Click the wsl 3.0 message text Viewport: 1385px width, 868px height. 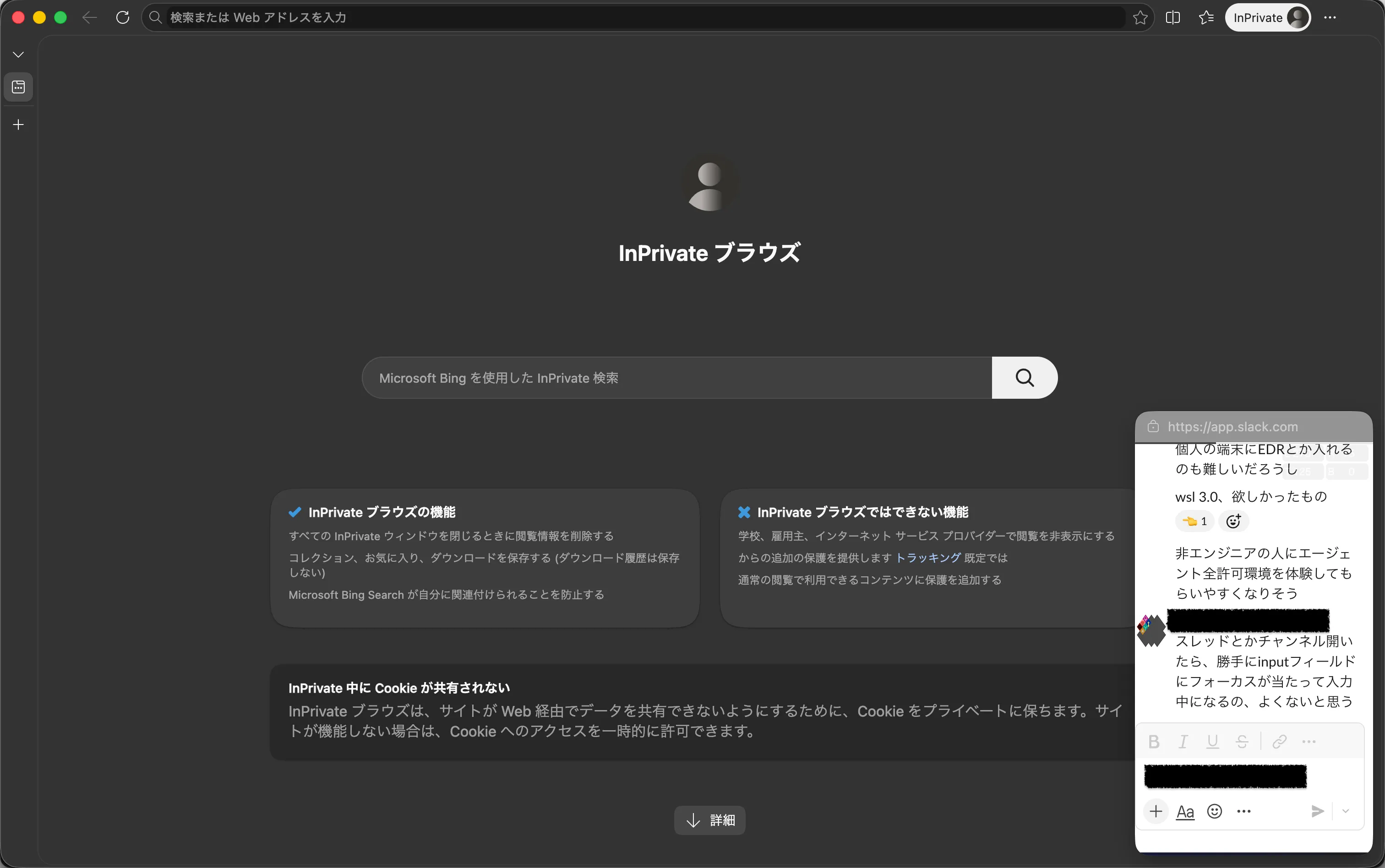1251,496
